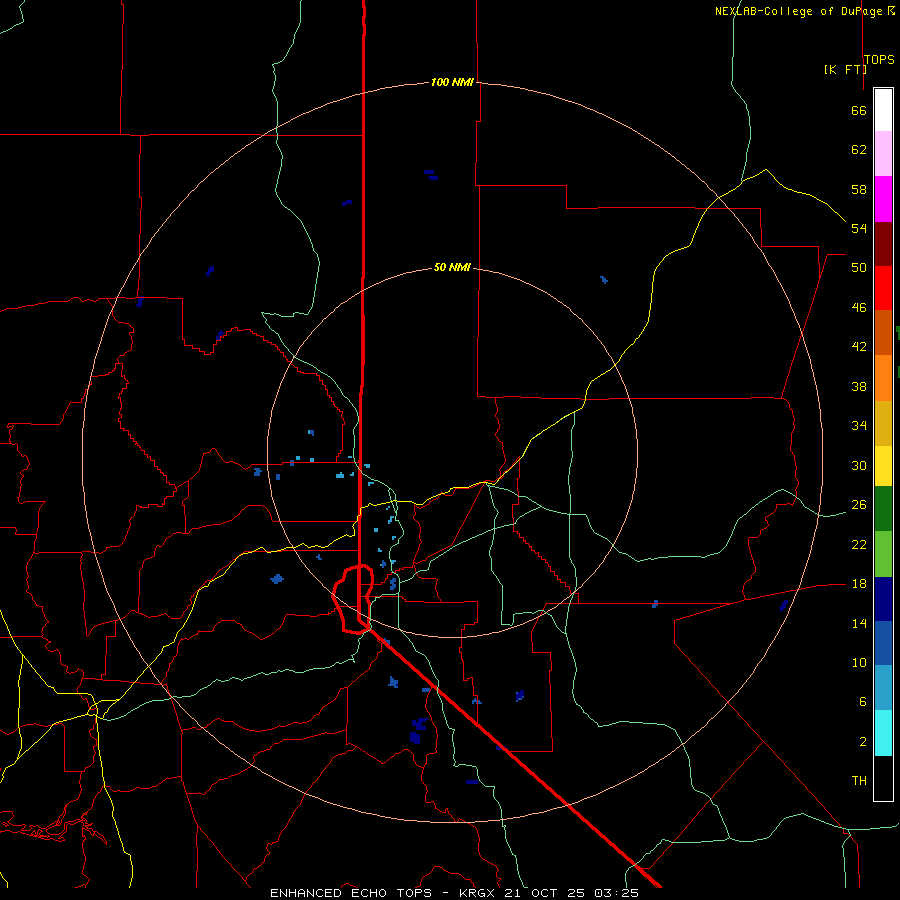The image size is (900, 900).
Task: Click the 46 legend scale label
Action: coord(859,308)
